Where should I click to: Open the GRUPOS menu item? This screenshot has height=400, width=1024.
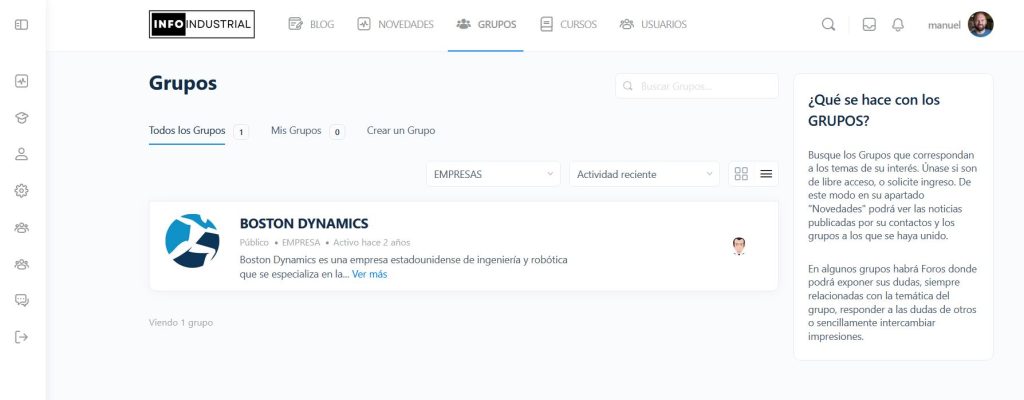point(486,24)
